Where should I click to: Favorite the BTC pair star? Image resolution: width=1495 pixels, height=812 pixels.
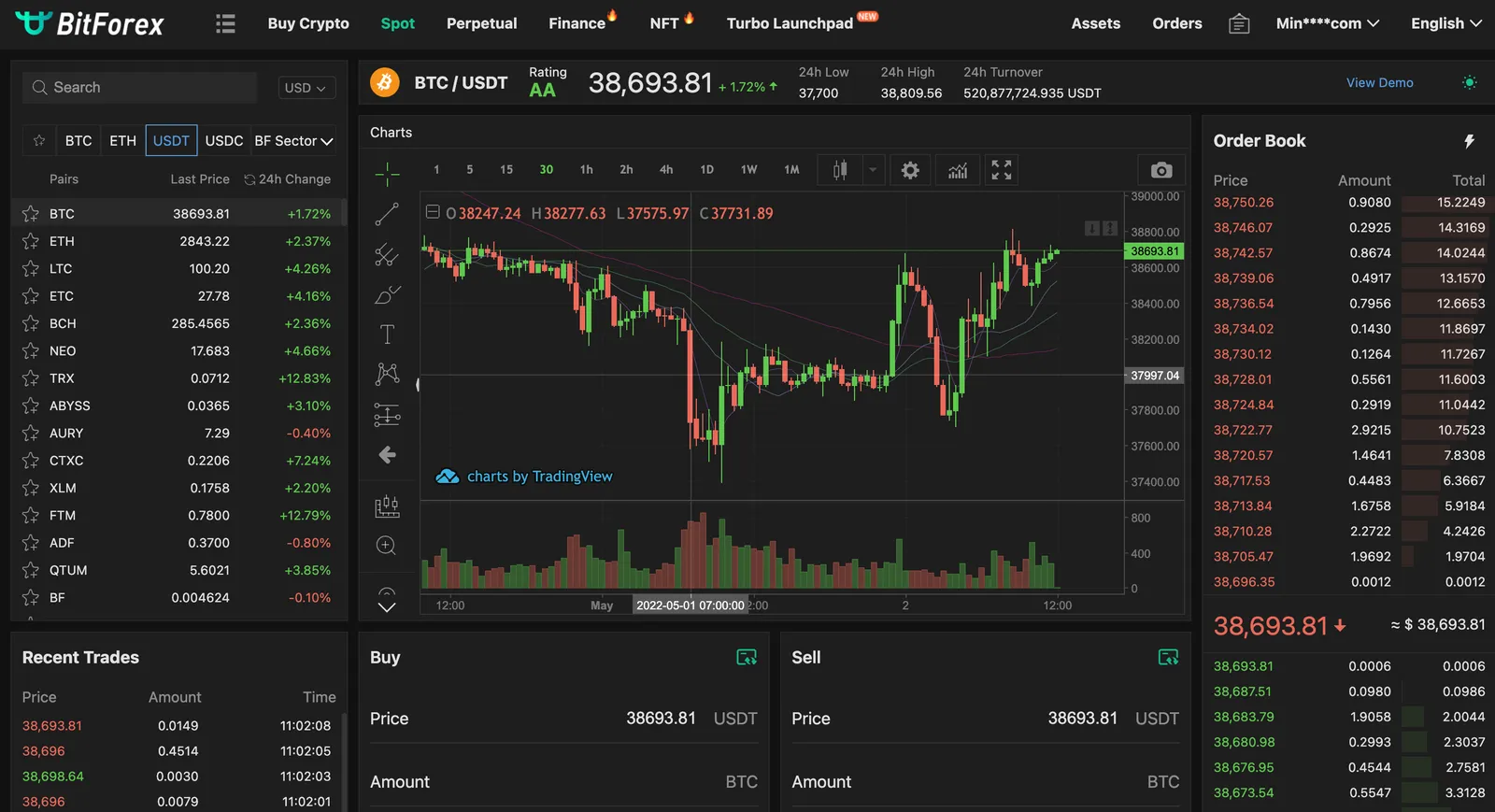pyautogui.click(x=31, y=214)
